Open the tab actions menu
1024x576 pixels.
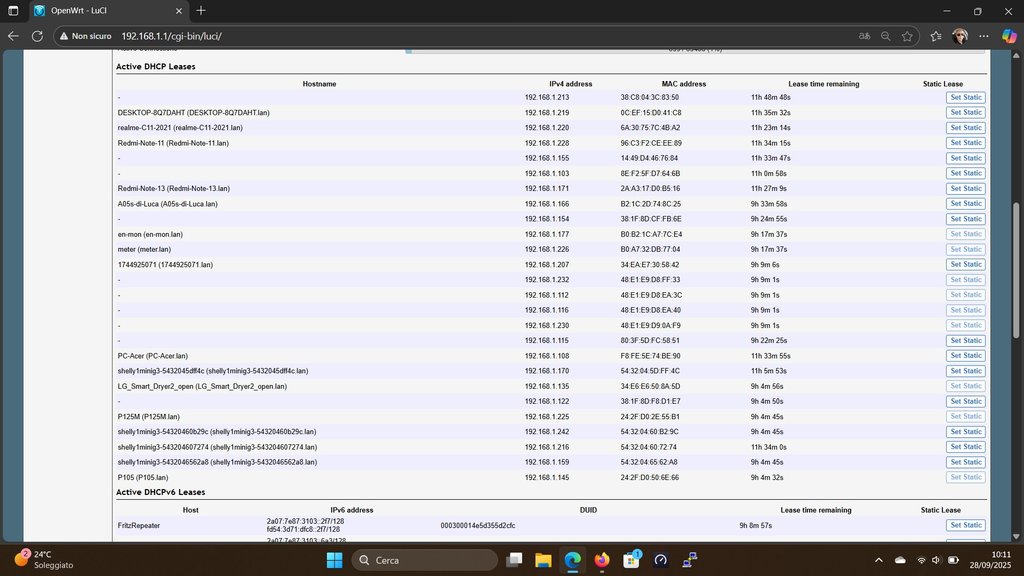click(x=13, y=11)
